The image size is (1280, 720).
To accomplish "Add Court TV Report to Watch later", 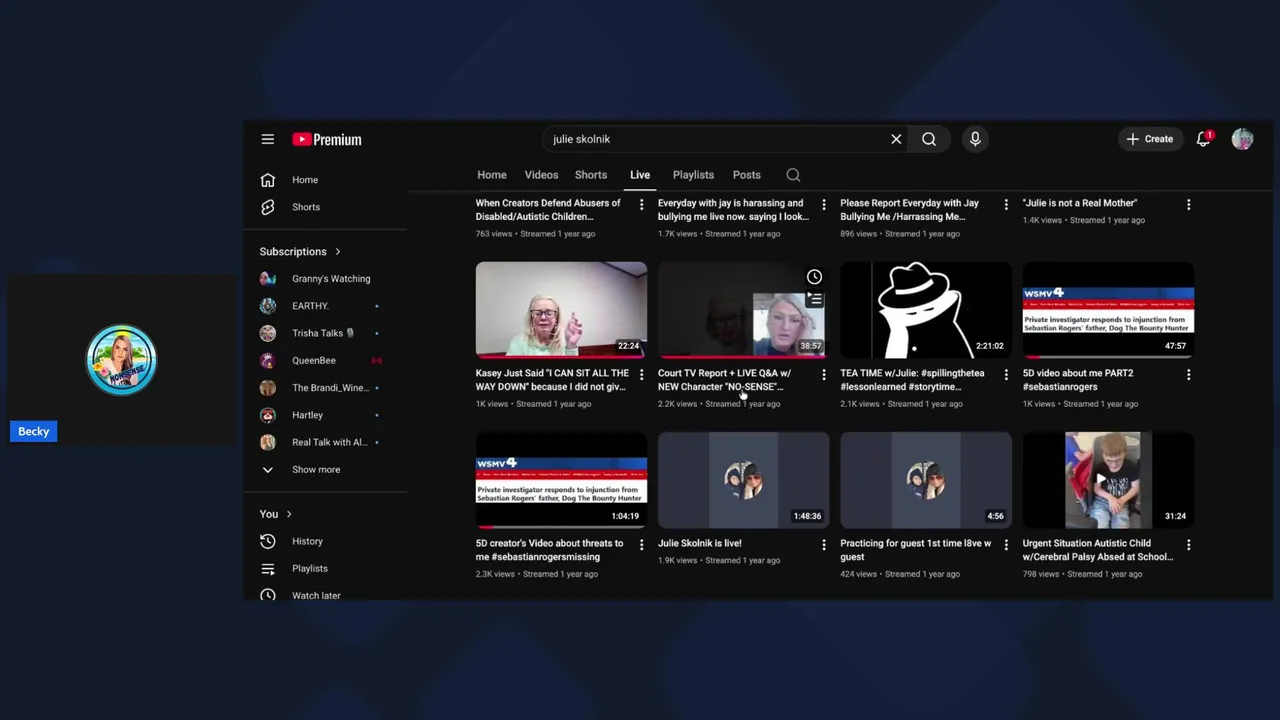I will pos(815,277).
